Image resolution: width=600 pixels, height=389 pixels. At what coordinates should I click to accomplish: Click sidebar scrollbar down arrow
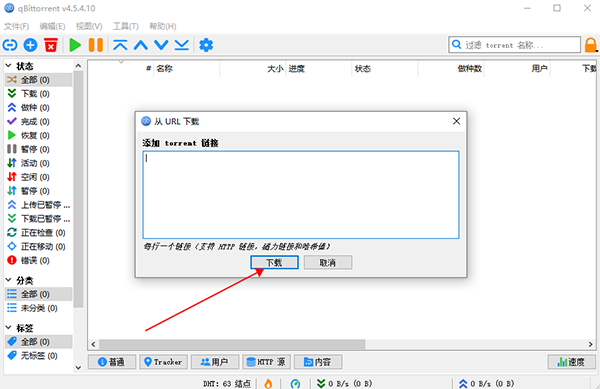click(x=78, y=368)
